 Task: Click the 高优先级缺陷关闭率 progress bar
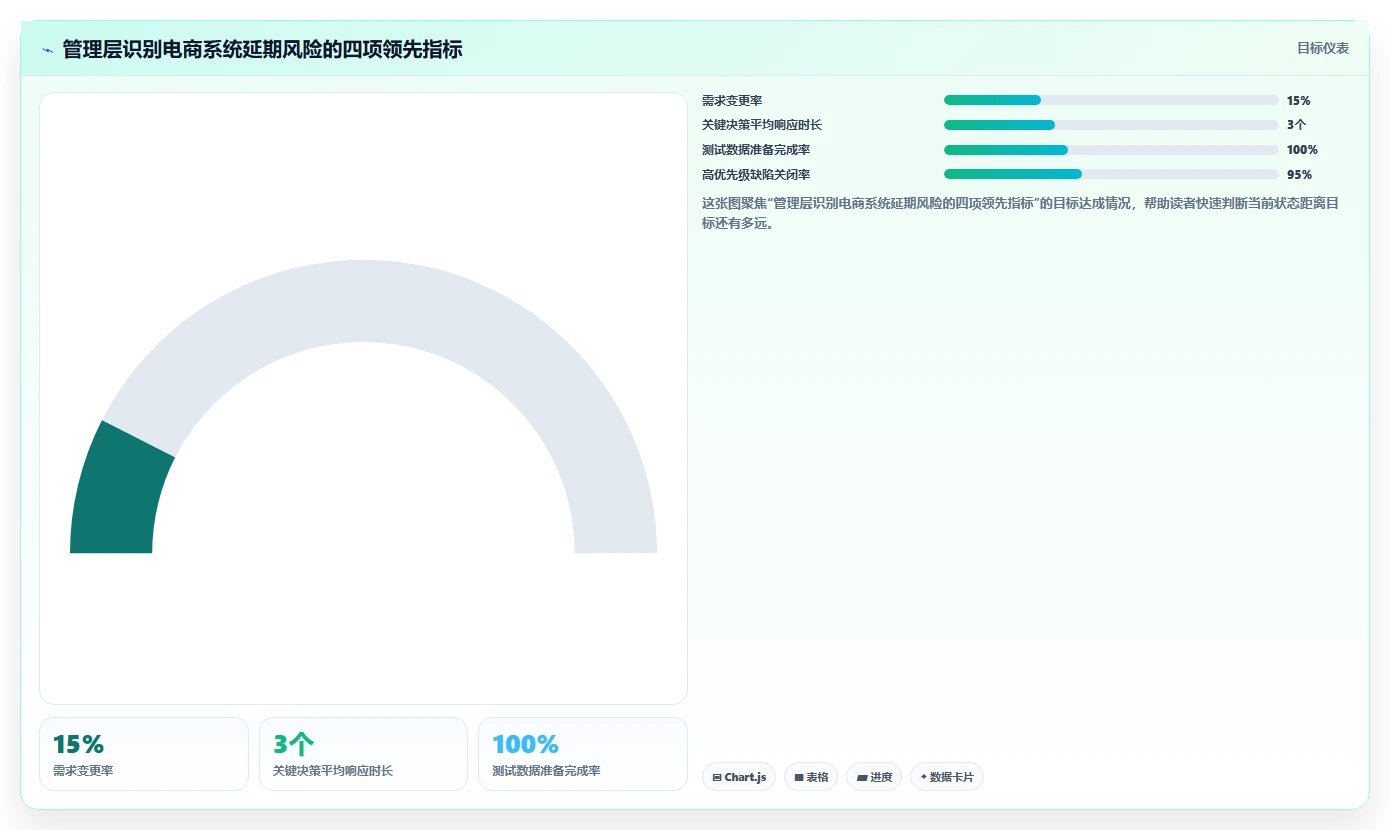click(1111, 174)
